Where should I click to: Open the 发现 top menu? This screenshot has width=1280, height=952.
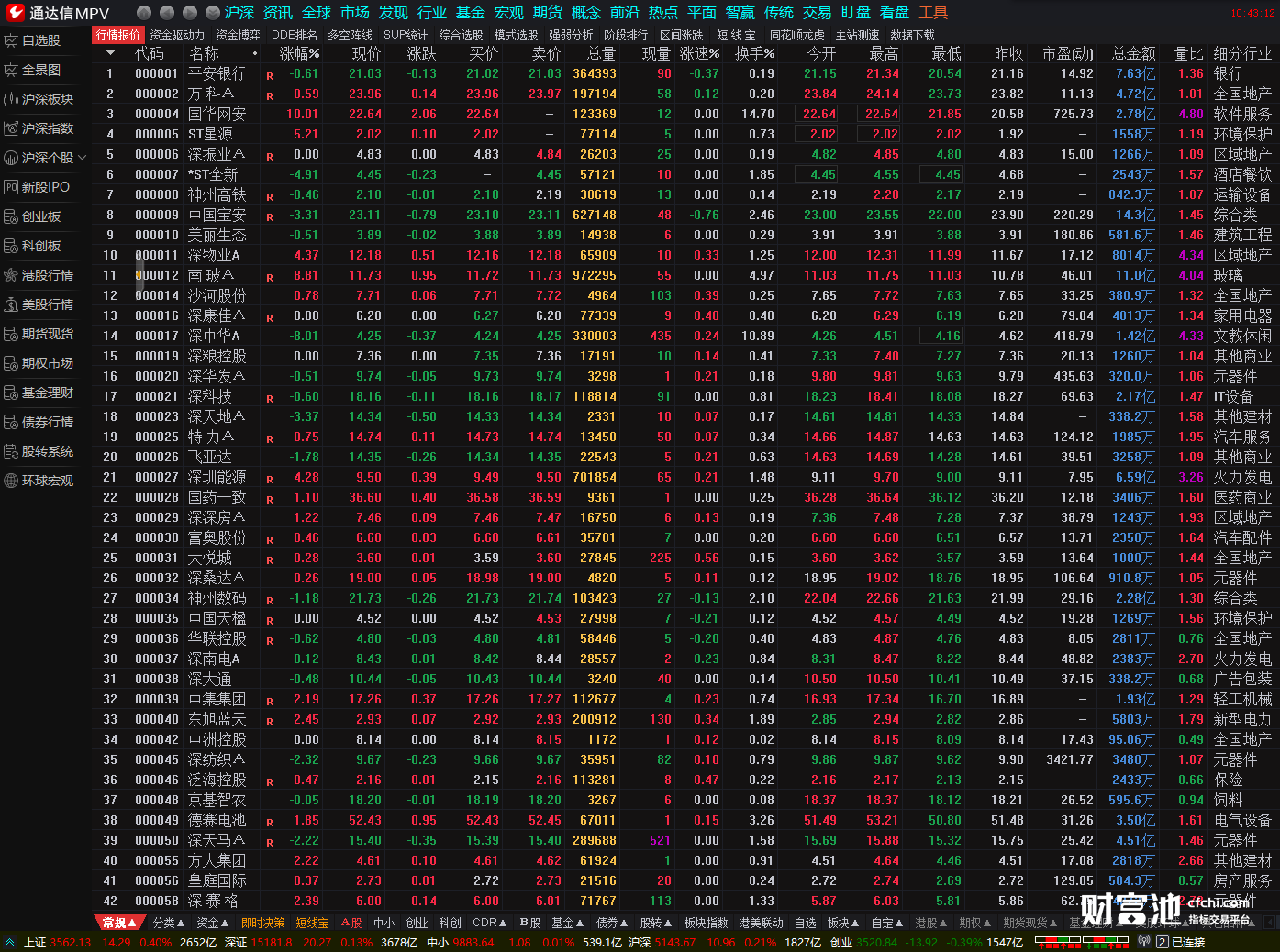pyautogui.click(x=394, y=13)
